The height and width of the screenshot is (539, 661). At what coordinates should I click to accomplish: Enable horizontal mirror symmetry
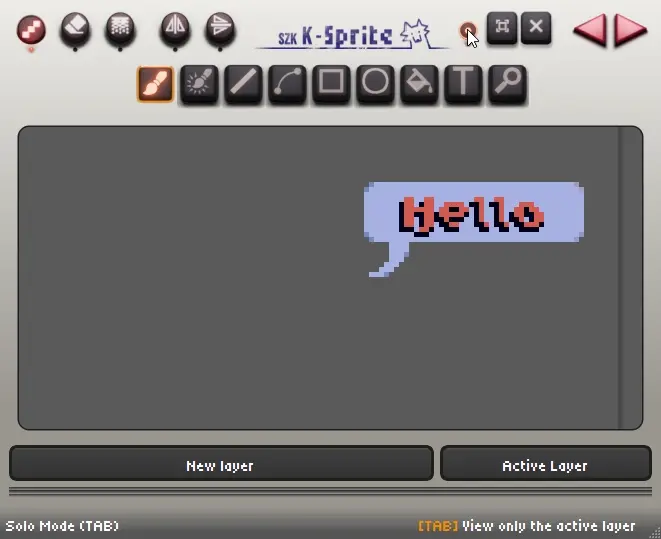coord(175,28)
